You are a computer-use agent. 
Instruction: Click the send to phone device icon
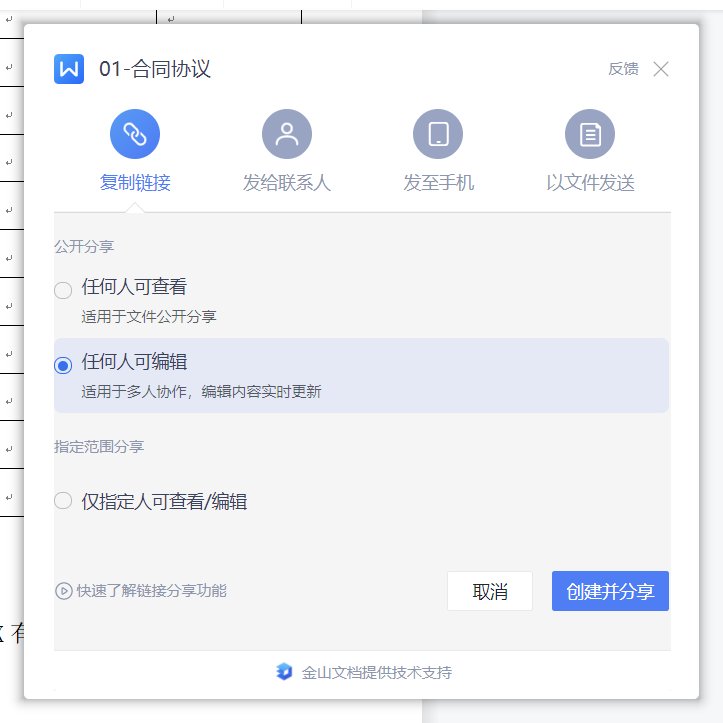pyautogui.click(x=438, y=134)
